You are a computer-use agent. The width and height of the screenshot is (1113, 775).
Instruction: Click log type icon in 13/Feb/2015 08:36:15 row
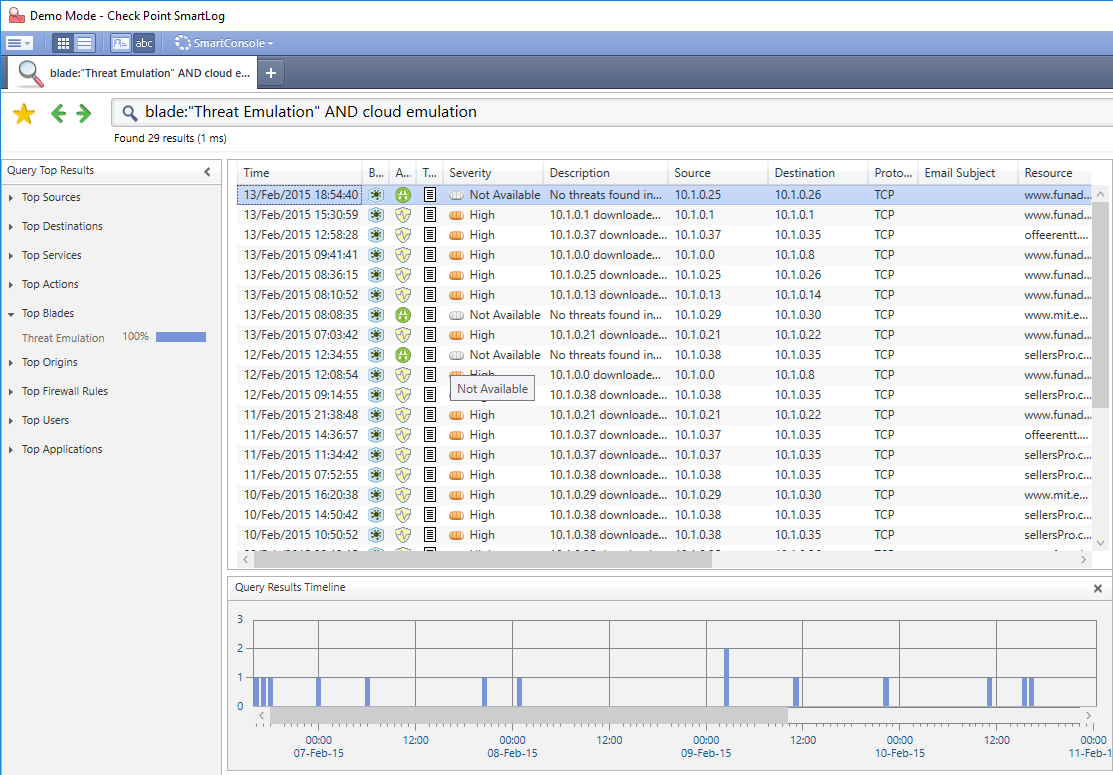[429, 275]
